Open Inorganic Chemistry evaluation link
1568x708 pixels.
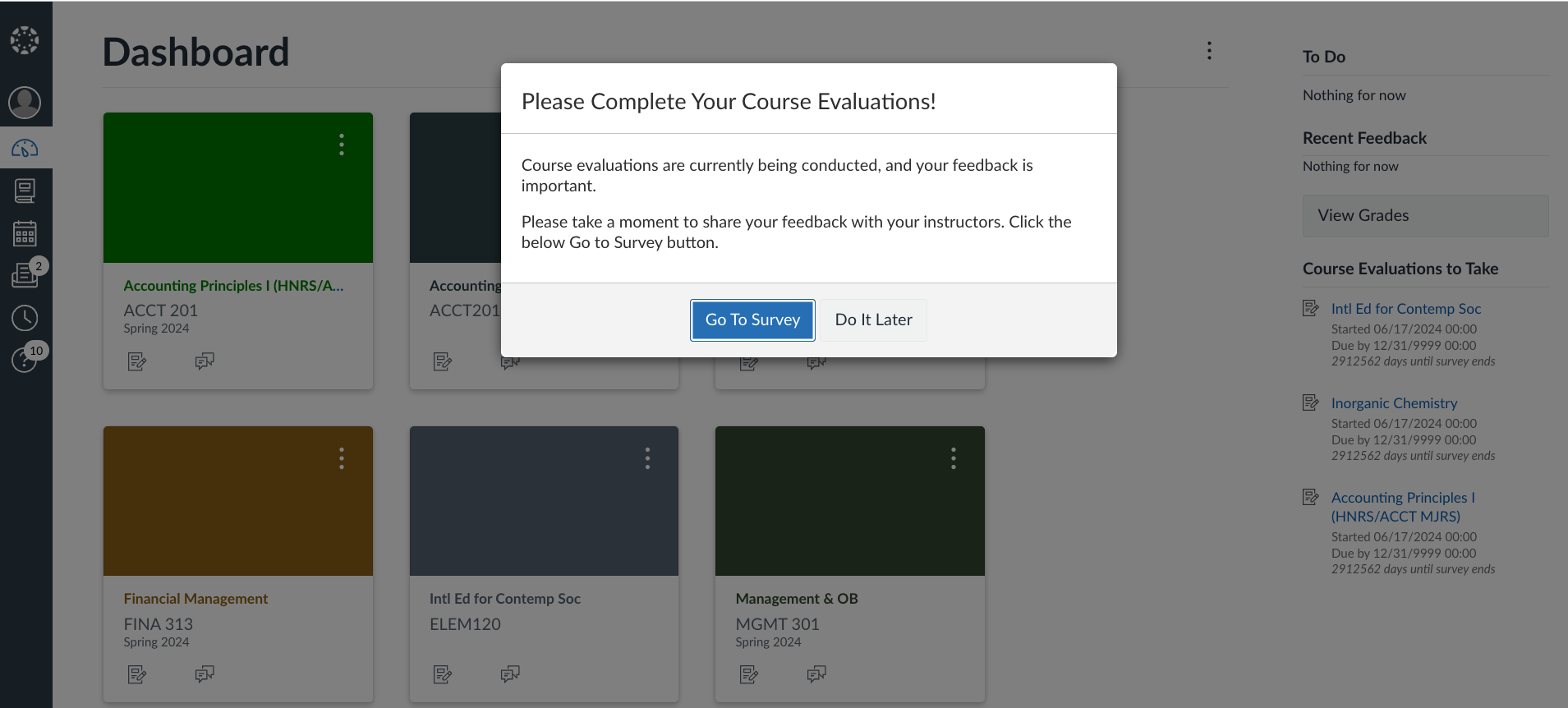pyautogui.click(x=1394, y=403)
